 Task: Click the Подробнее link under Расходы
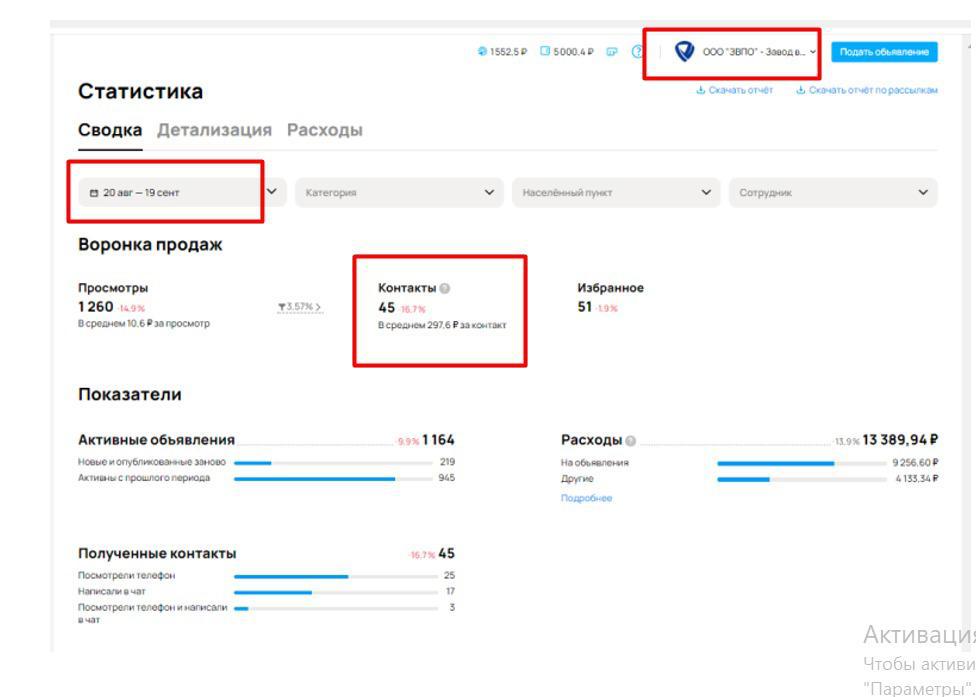[x=586, y=498]
